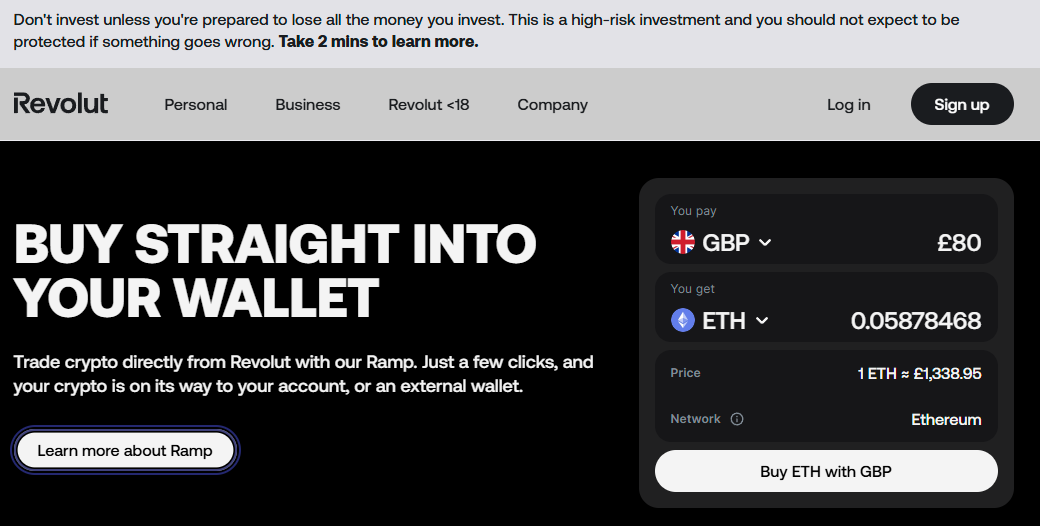The image size is (1040, 526).
Task: Click the UK flag icon
Action: click(683, 242)
